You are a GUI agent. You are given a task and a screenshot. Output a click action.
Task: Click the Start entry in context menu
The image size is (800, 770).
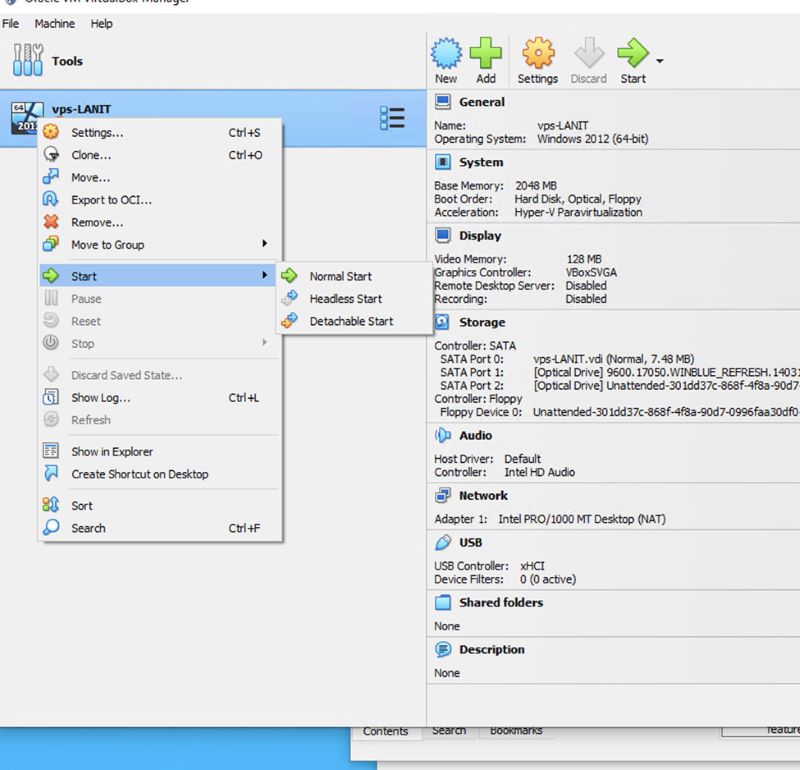point(158,276)
